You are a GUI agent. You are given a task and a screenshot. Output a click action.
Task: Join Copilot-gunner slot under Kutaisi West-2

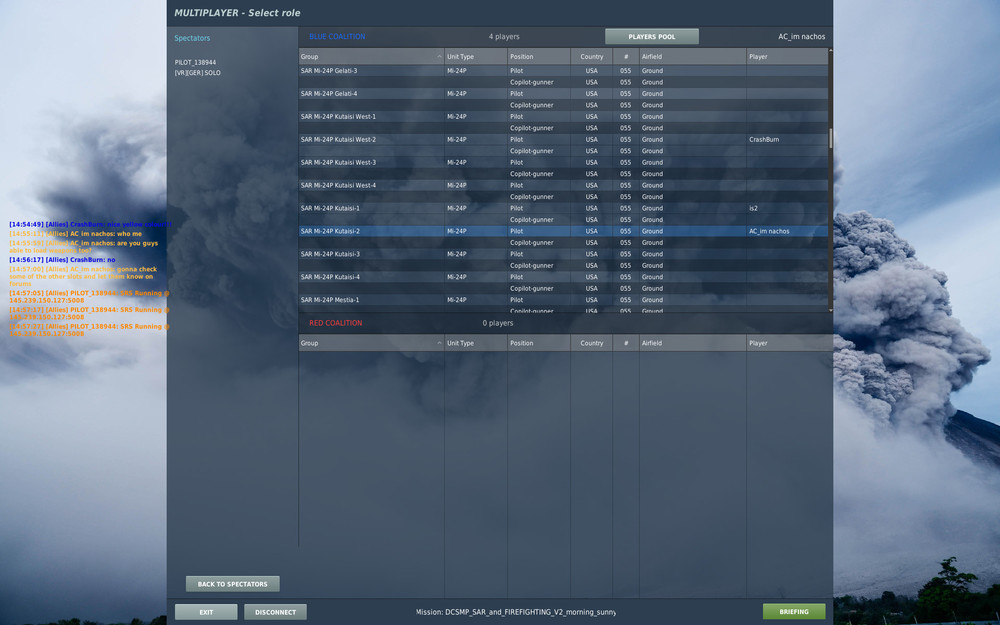(x=563, y=151)
